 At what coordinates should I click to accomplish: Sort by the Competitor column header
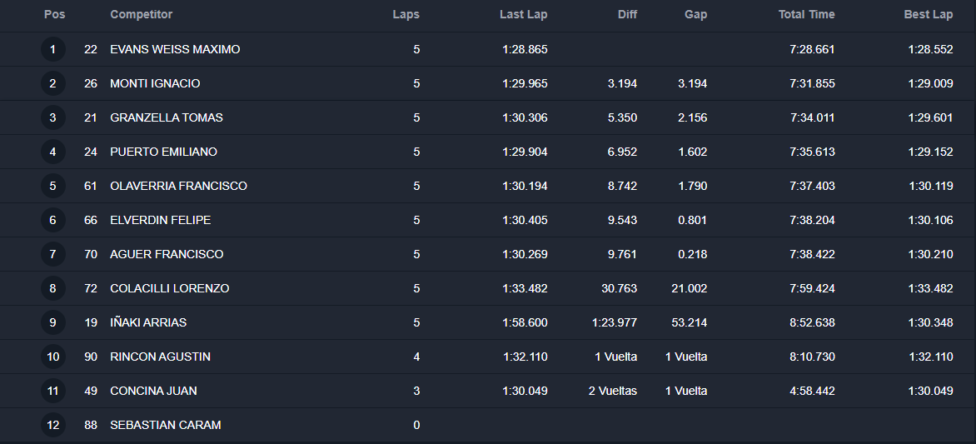(141, 14)
